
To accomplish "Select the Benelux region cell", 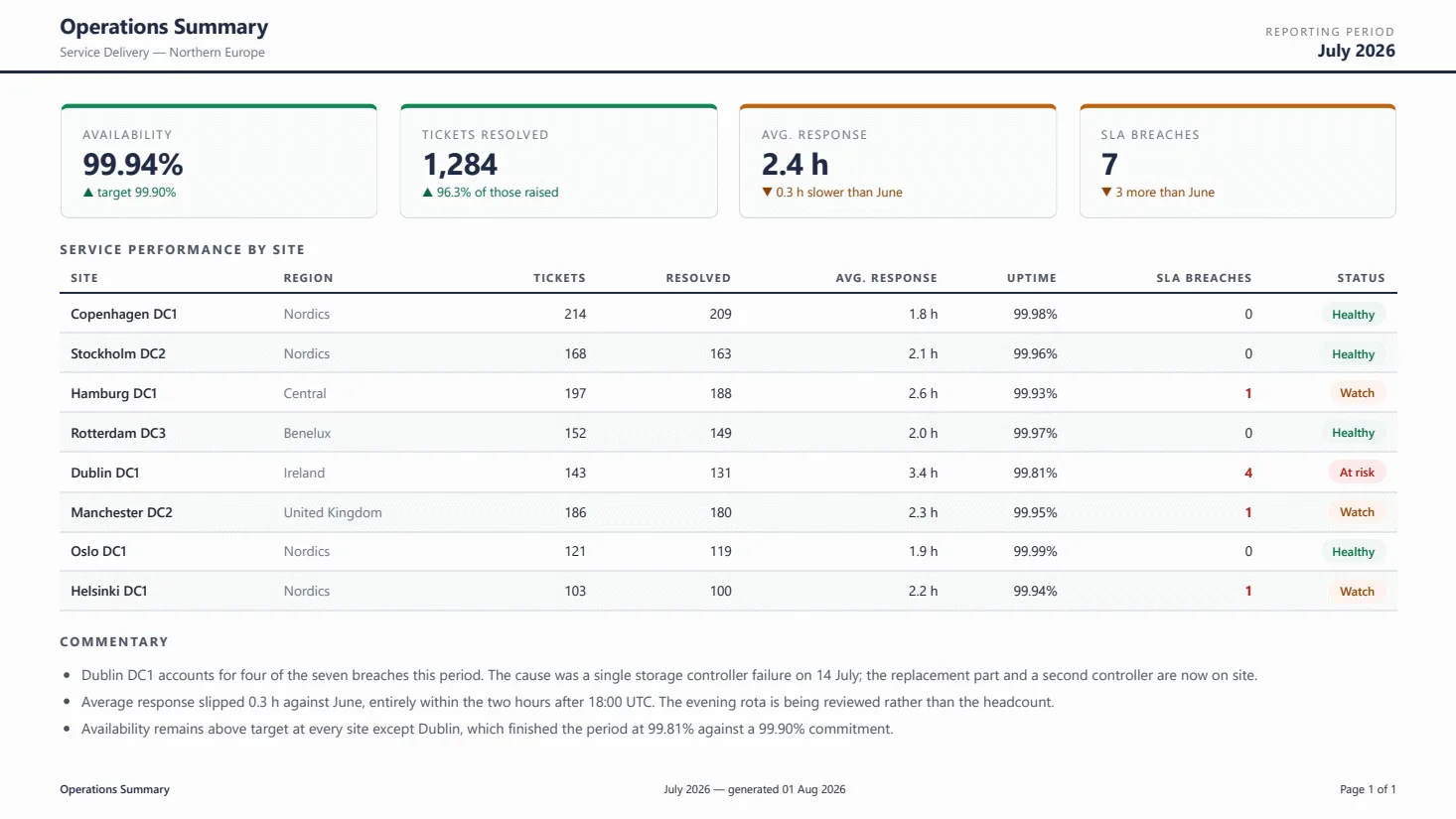I will point(307,433).
